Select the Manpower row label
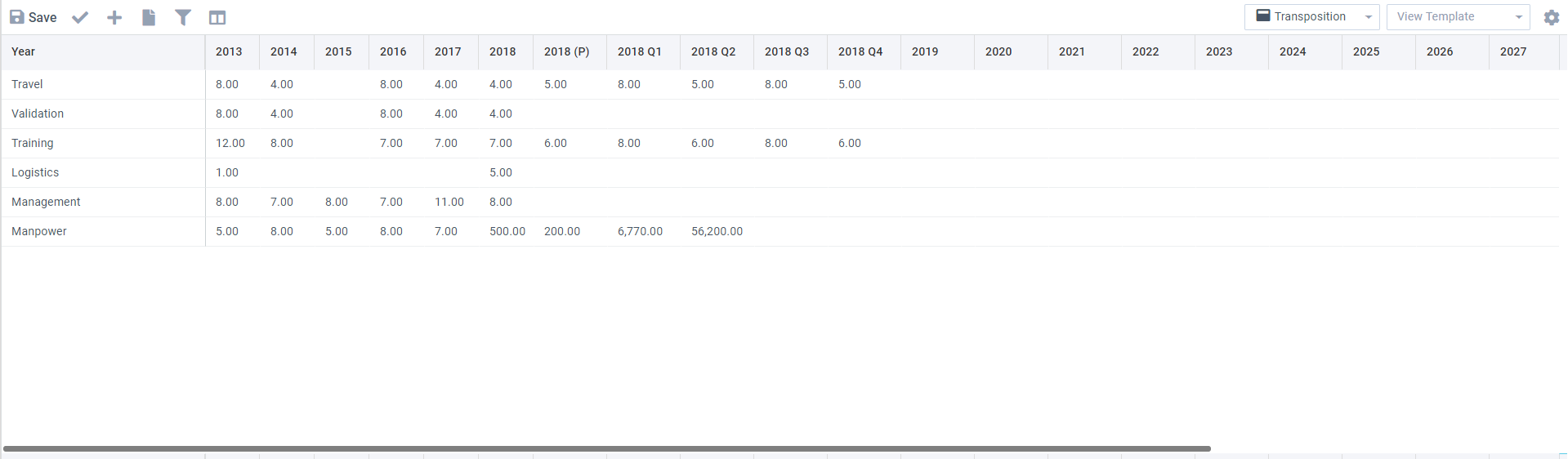 point(39,231)
